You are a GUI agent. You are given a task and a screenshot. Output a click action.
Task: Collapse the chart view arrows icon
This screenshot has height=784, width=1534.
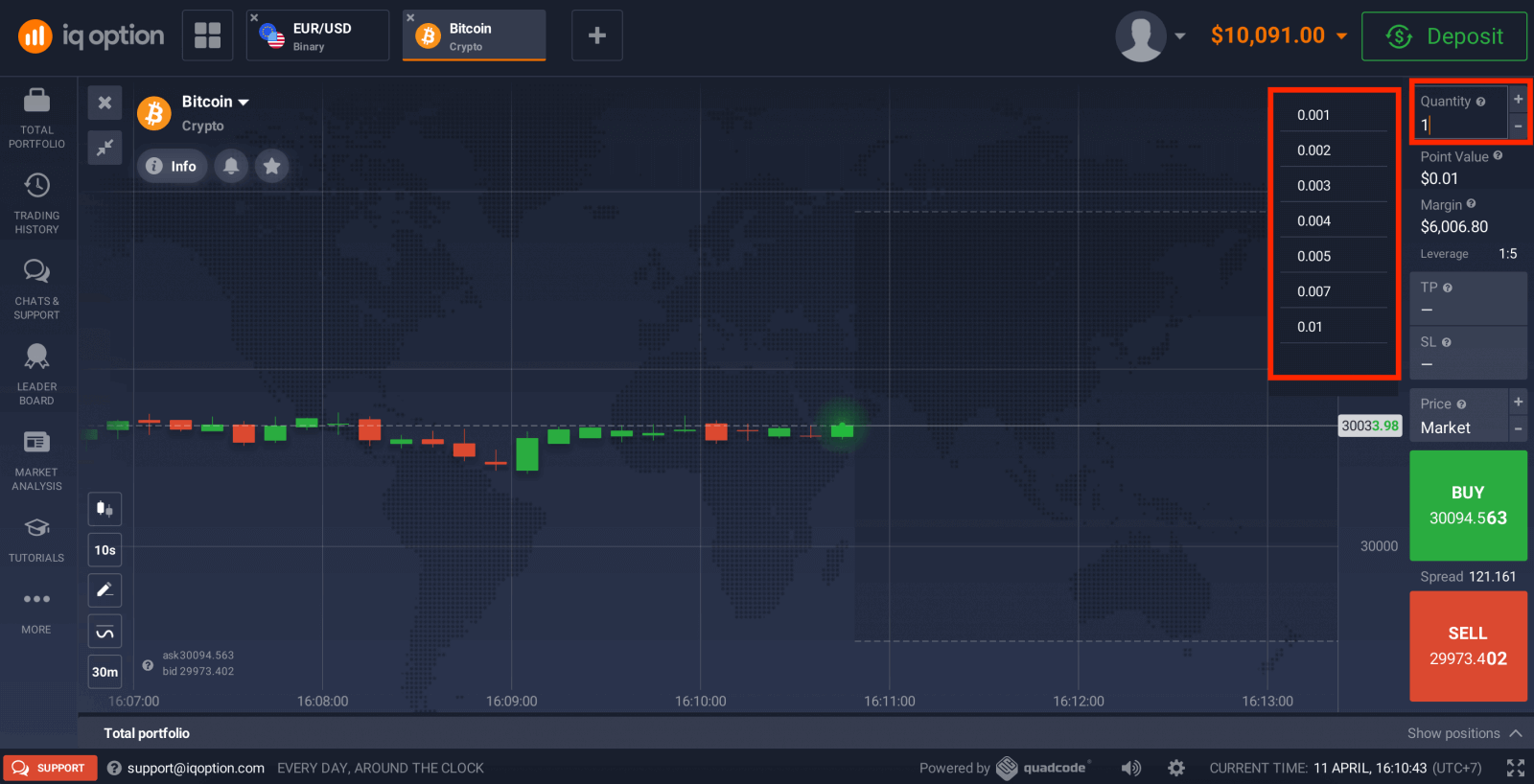coord(105,147)
